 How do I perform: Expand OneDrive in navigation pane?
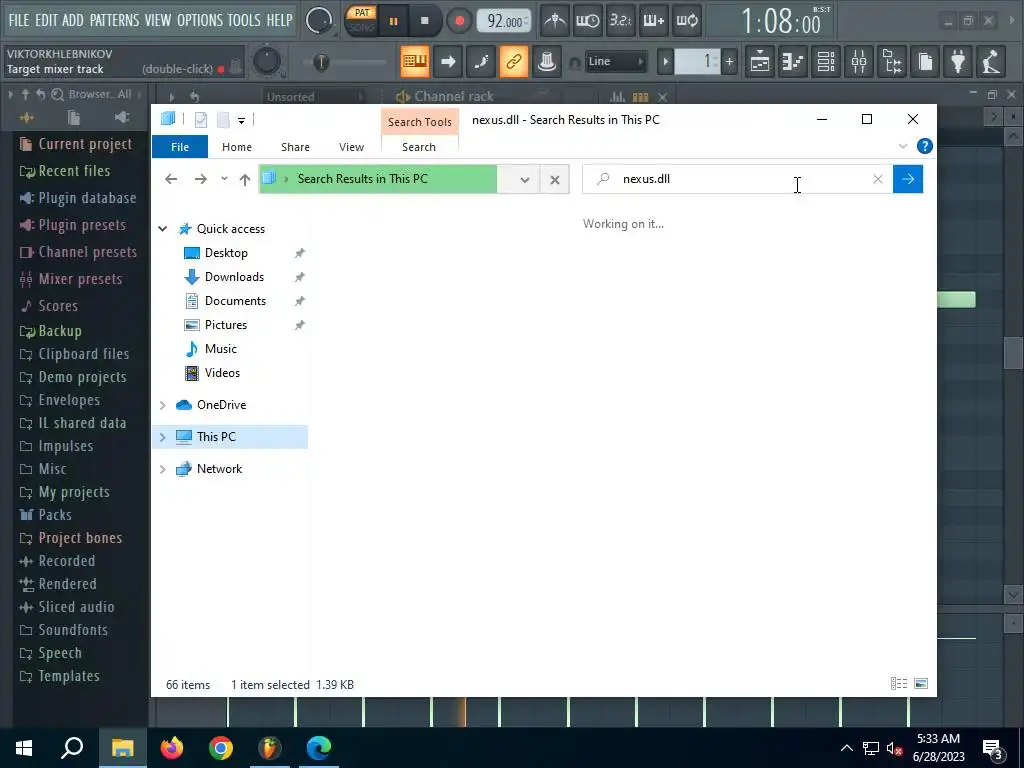(x=163, y=405)
